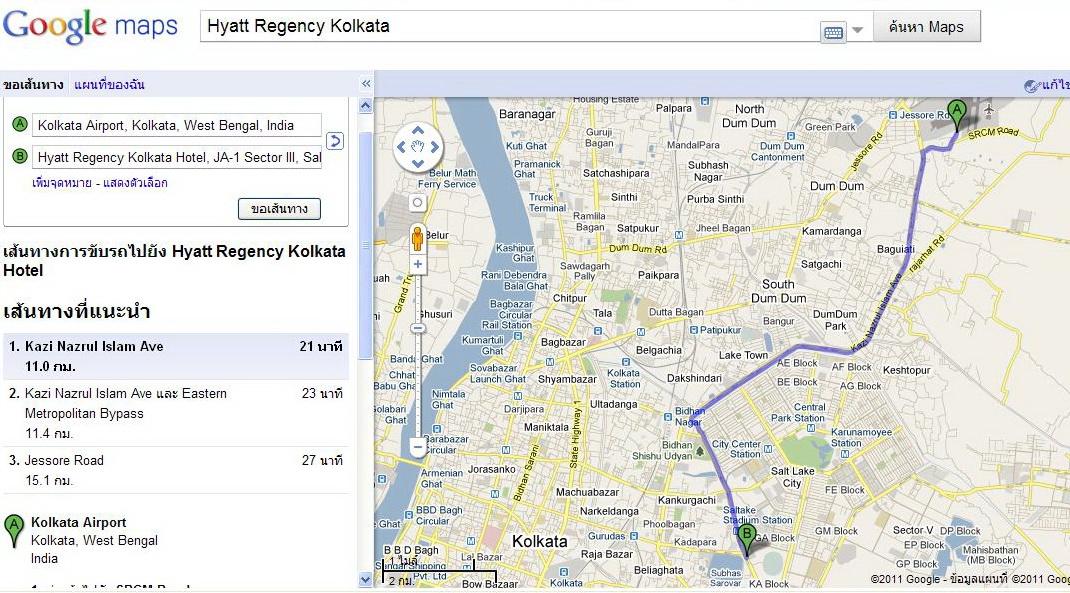
Task: Pan the map down with arrow control
Action: point(418,164)
